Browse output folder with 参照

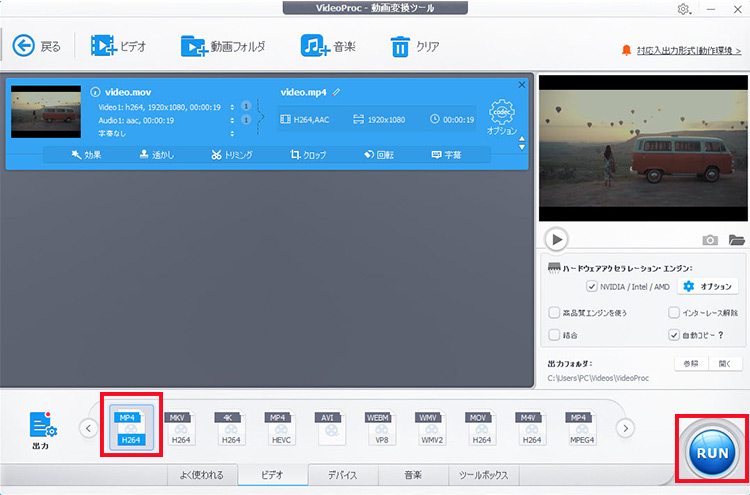coord(691,363)
